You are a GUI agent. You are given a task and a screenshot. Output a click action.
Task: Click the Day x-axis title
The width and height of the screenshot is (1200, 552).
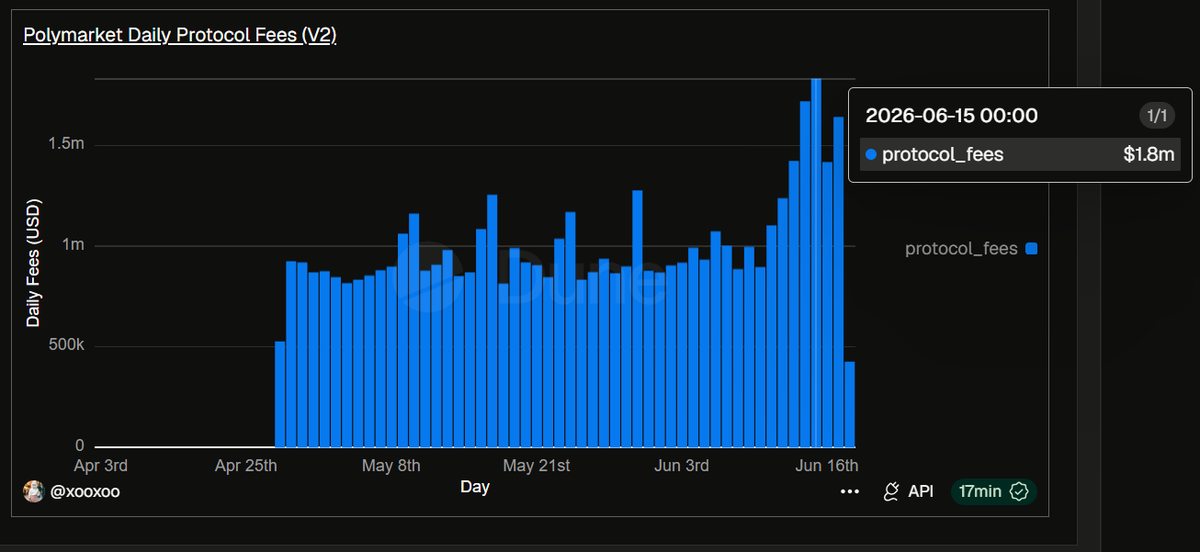(475, 487)
